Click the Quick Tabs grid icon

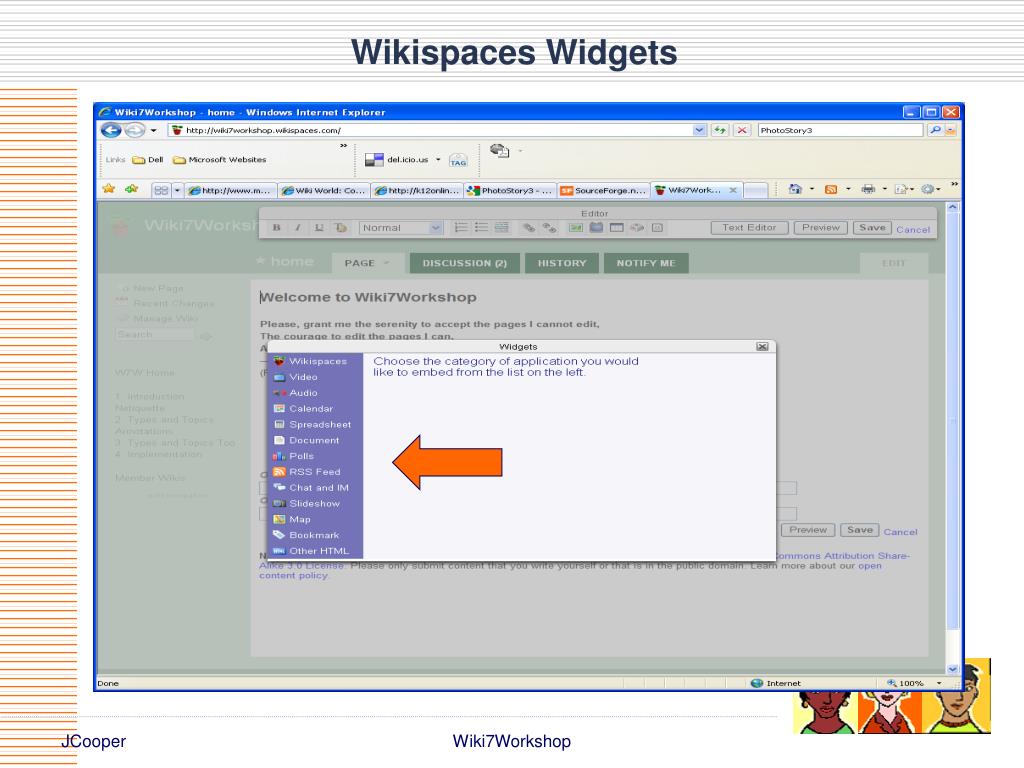161,190
